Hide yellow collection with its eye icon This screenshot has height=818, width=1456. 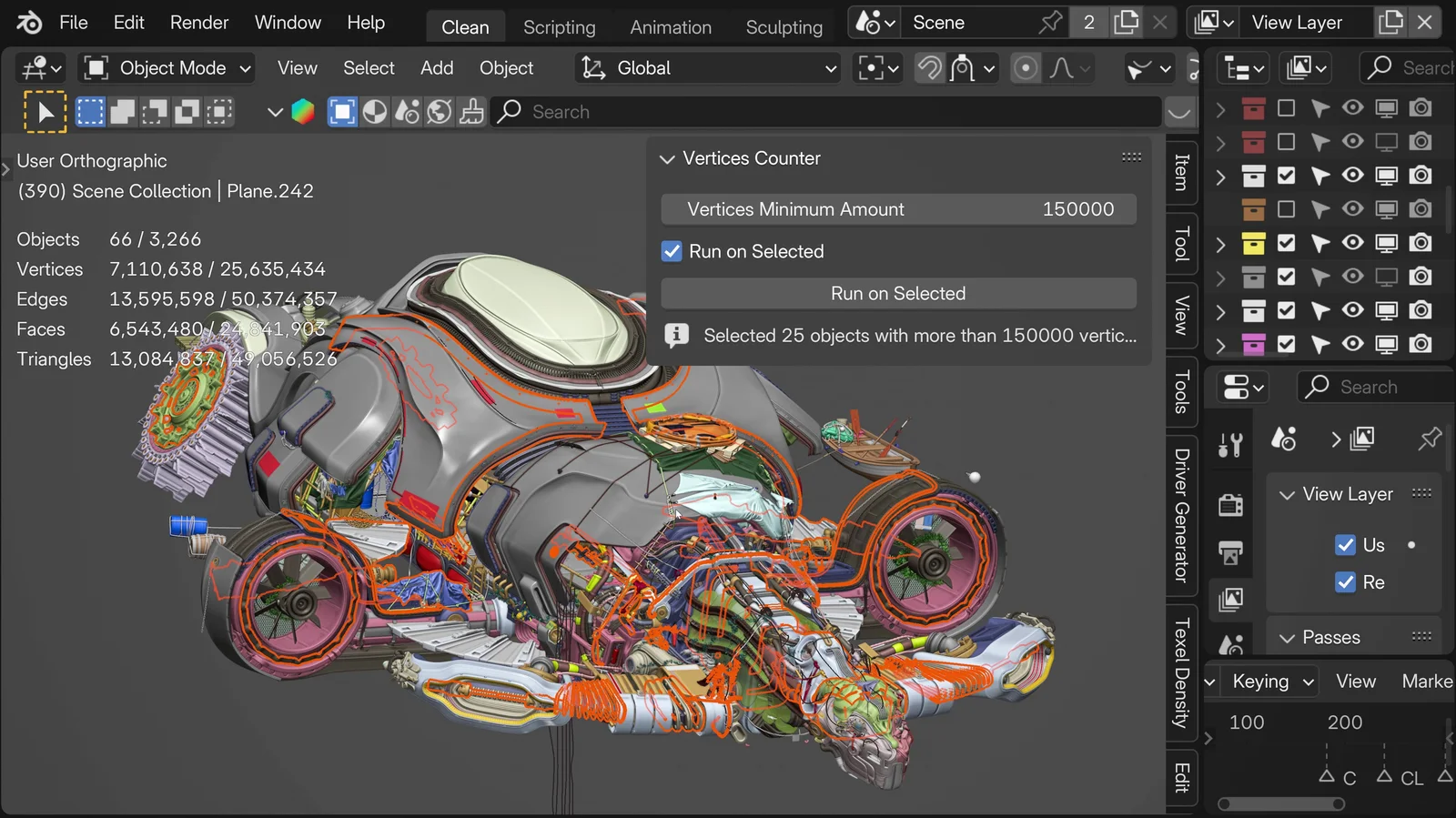tap(1353, 243)
